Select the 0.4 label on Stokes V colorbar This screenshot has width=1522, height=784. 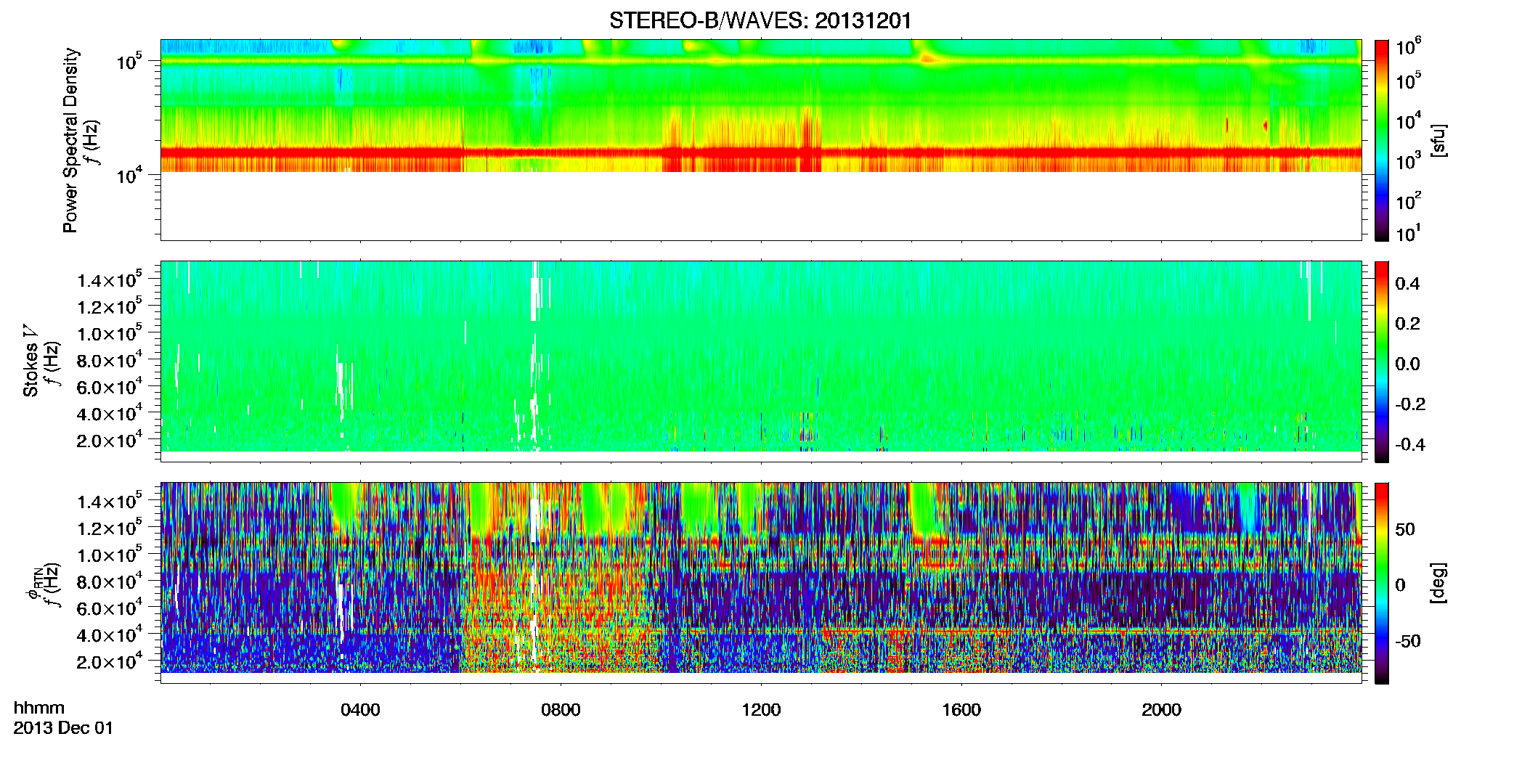coord(1407,284)
